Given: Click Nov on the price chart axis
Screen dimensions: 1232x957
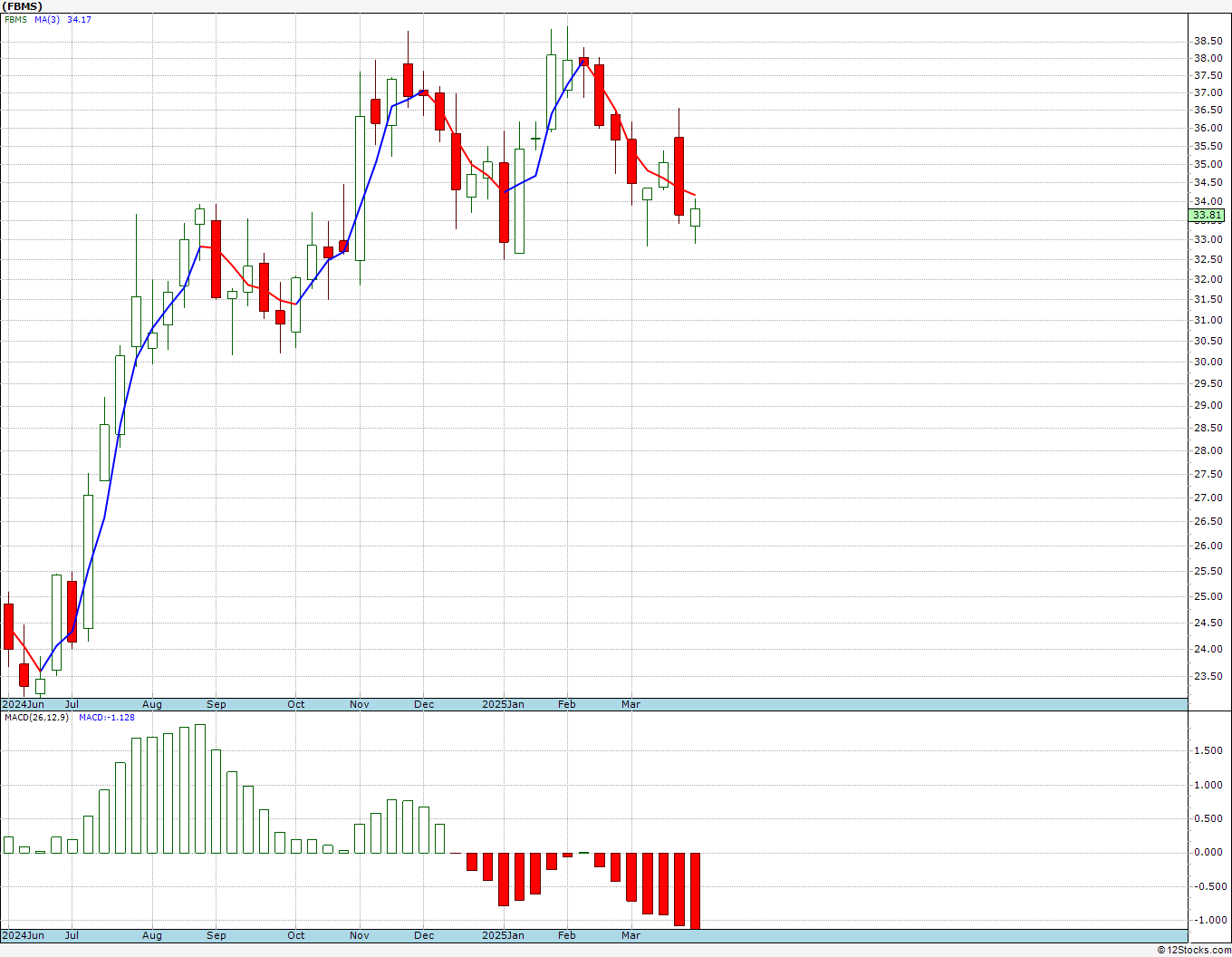Looking at the screenshot, I should 360,704.
